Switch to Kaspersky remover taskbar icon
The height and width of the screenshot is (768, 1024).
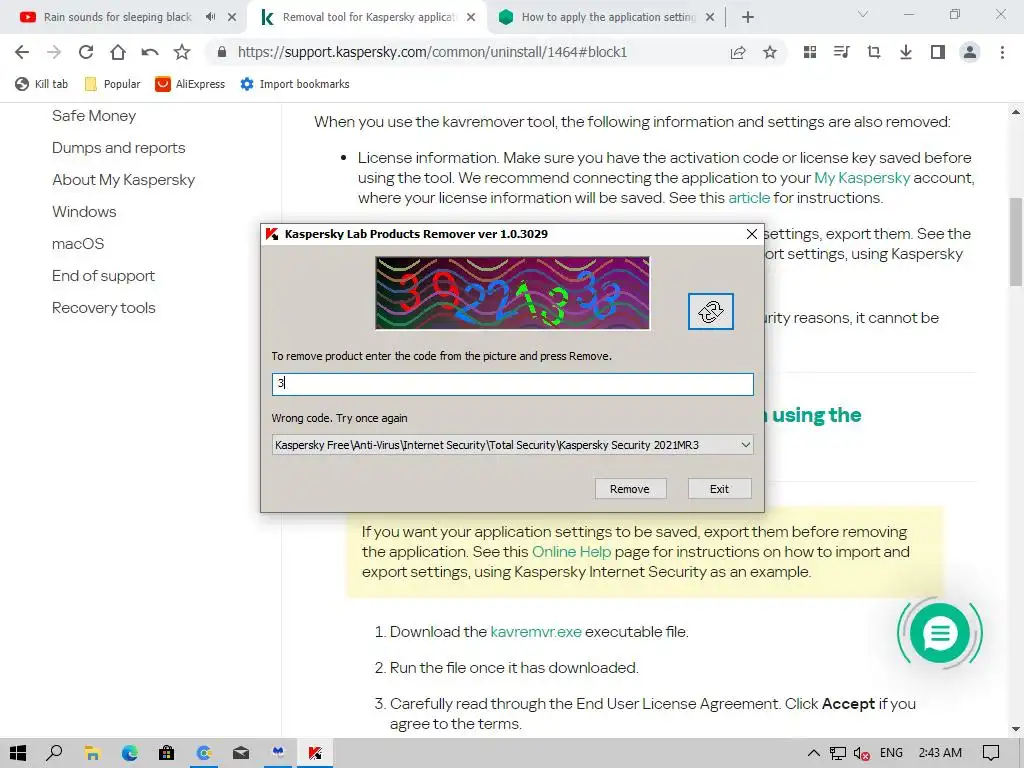click(315, 753)
